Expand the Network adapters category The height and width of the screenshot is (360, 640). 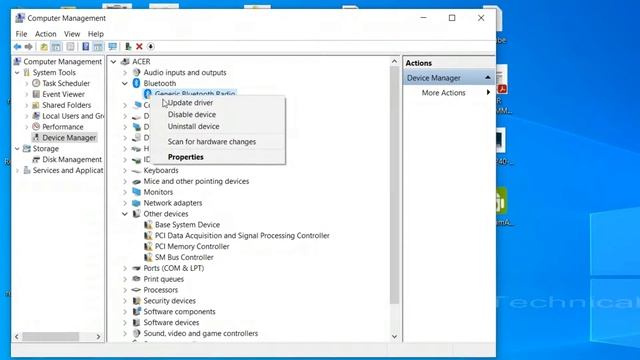pos(125,203)
